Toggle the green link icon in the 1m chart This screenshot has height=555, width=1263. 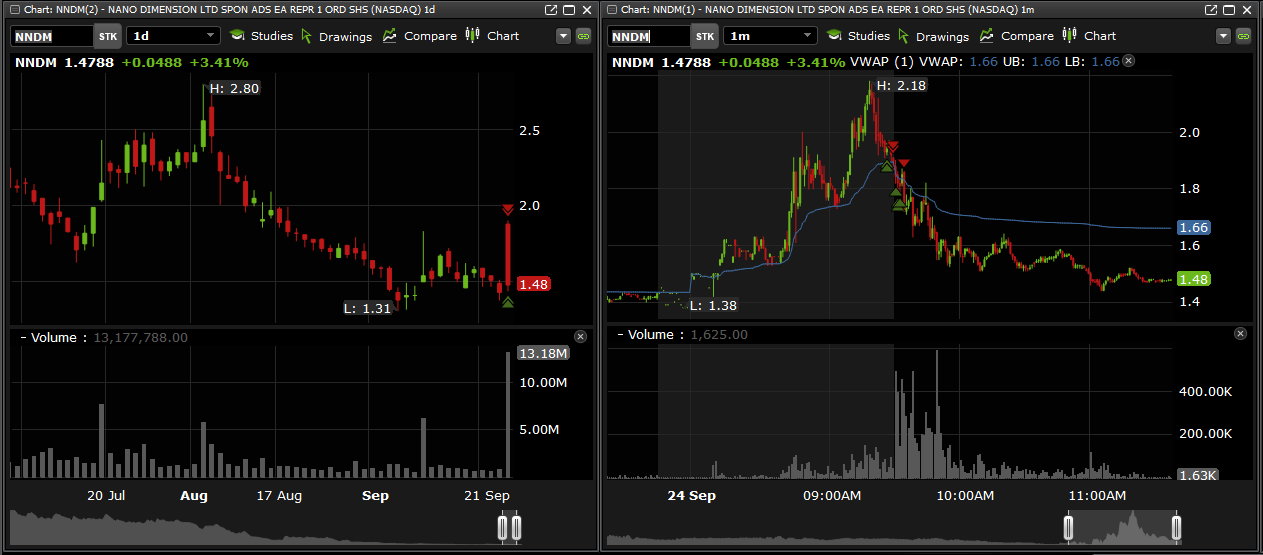[1244, 36]
